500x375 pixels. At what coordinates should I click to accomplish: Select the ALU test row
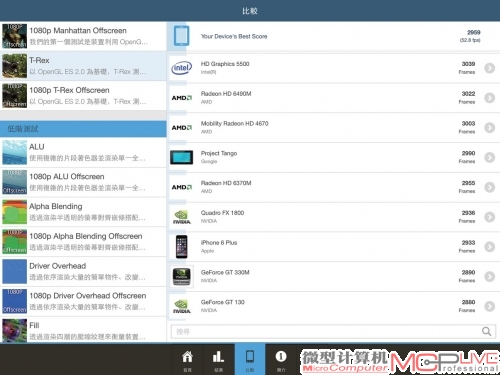click(x=83, y=152)
